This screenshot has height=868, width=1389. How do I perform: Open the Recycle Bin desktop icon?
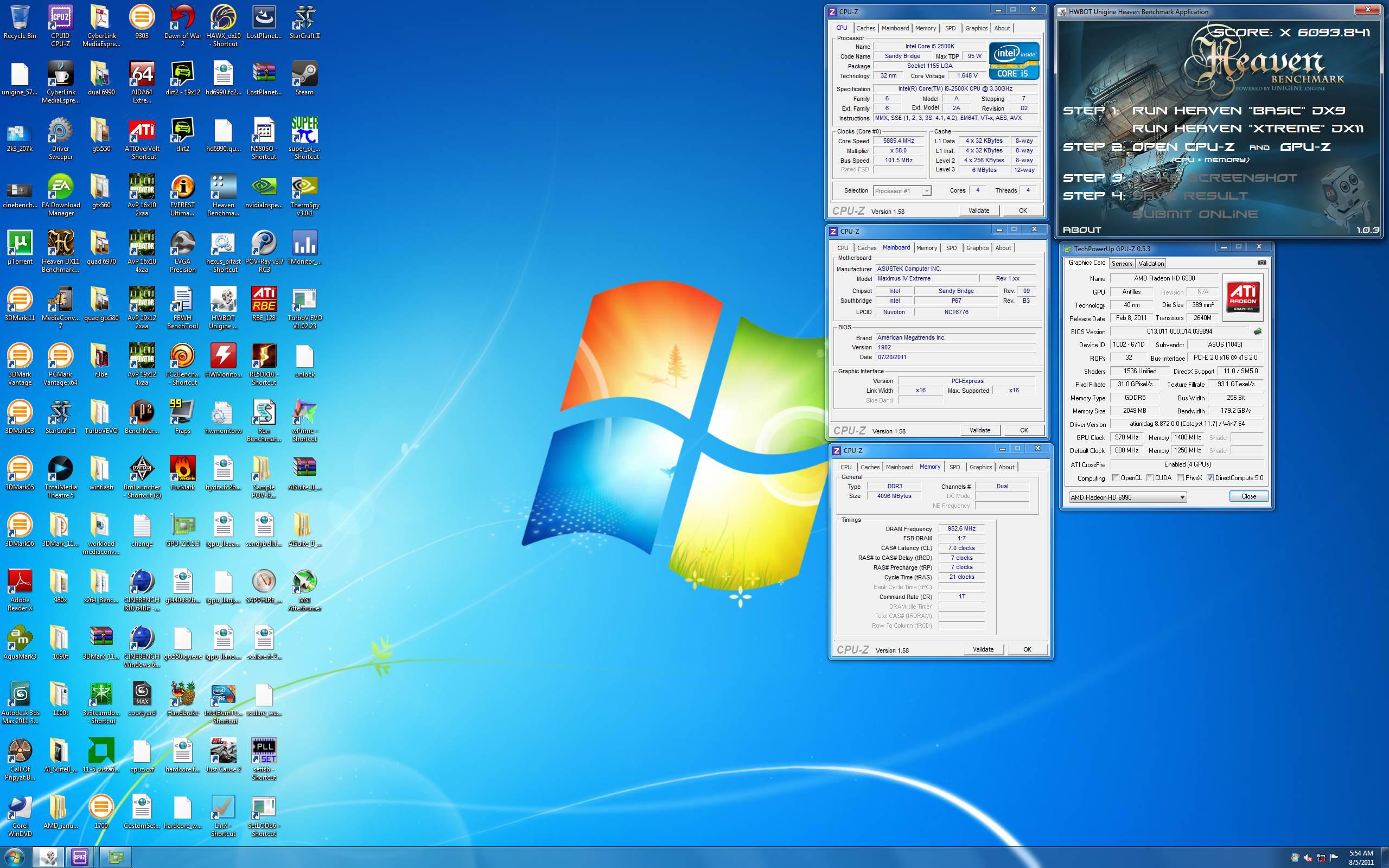20,22
